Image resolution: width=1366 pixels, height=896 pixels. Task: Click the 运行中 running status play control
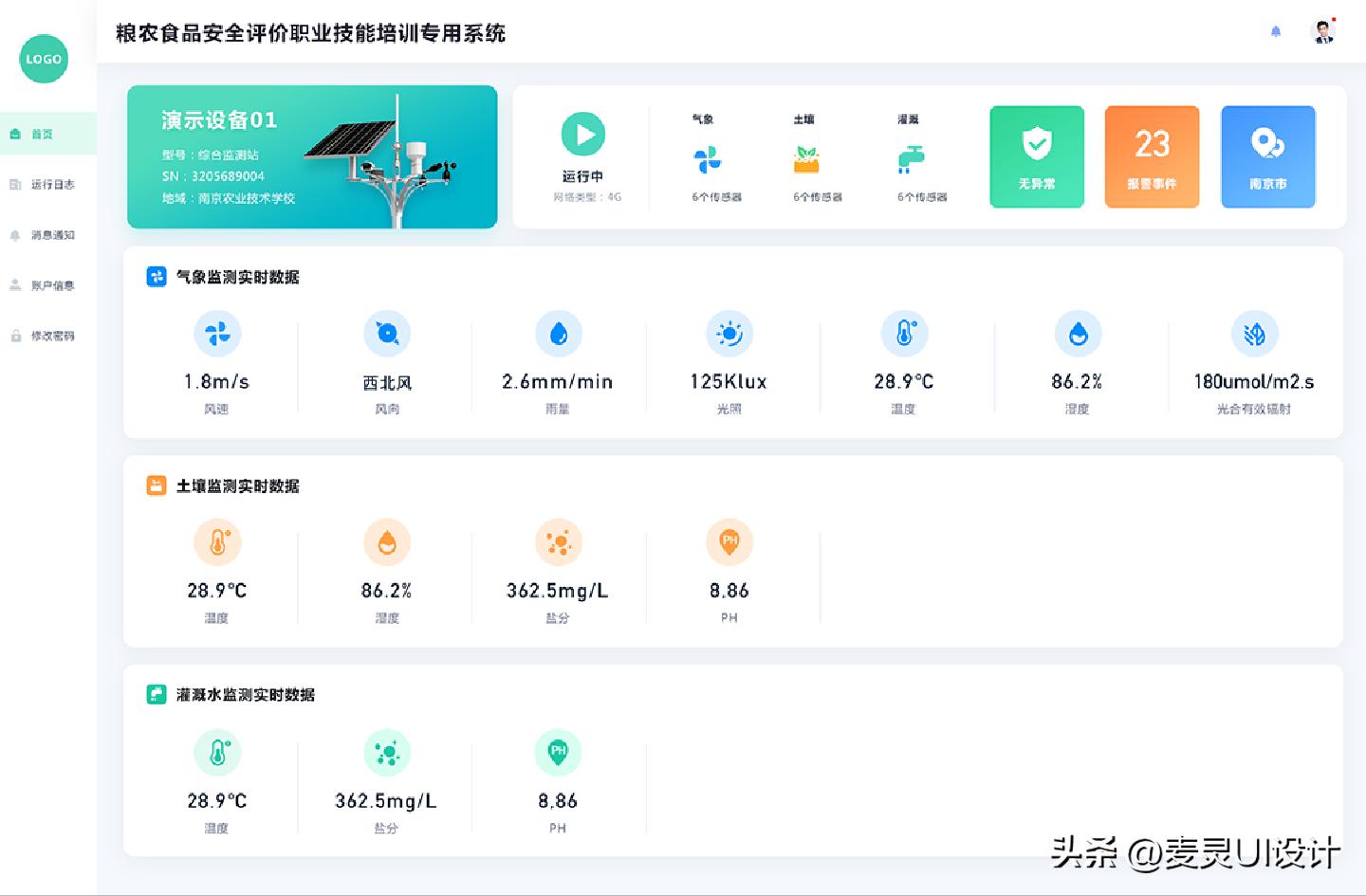click(x=583, y=134)
